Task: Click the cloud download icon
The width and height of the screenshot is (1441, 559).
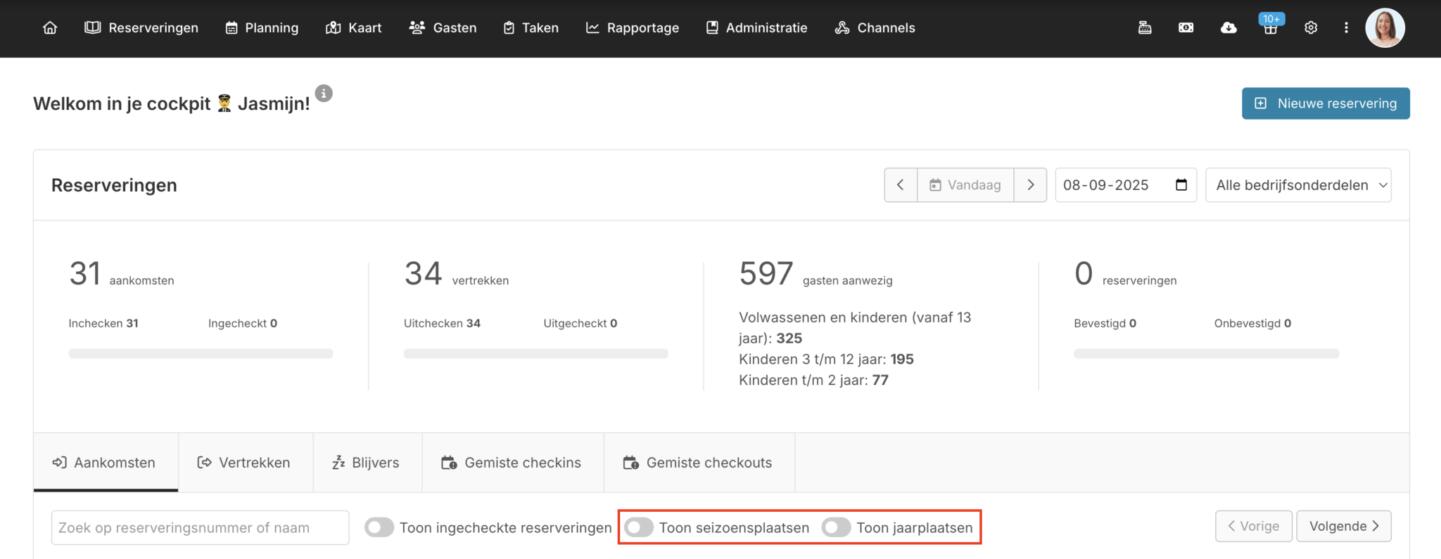Action: [1228, 28]
